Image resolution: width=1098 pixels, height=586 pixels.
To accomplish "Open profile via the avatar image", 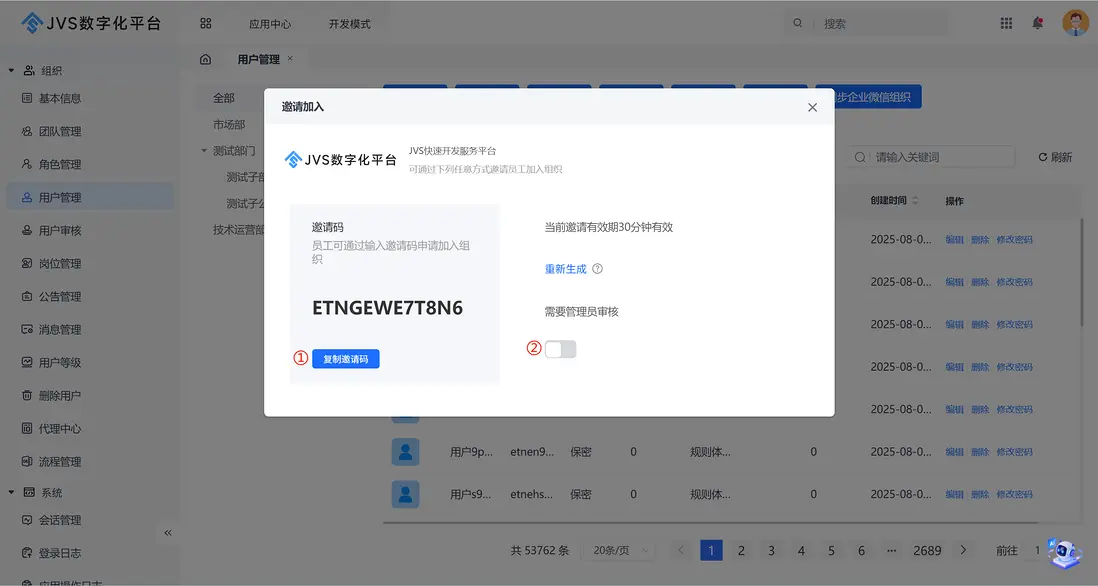I will 1074,21.
